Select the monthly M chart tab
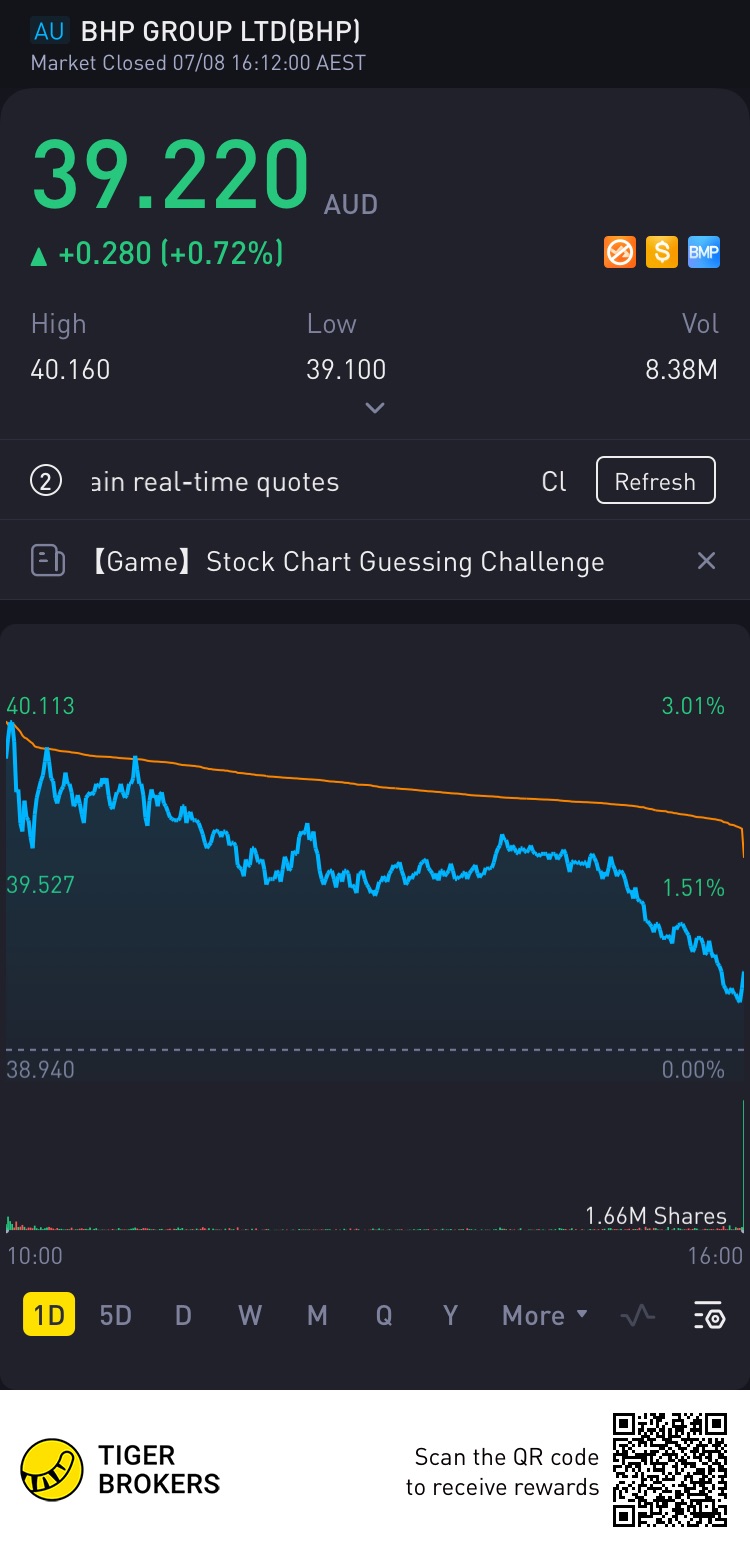 (x=317, y=1315)
